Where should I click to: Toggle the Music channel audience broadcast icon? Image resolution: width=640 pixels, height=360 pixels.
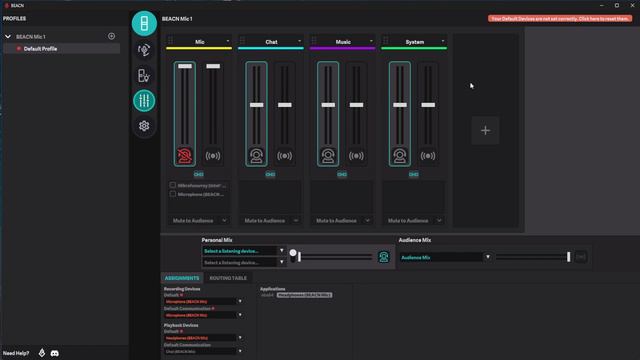(356, 156)
